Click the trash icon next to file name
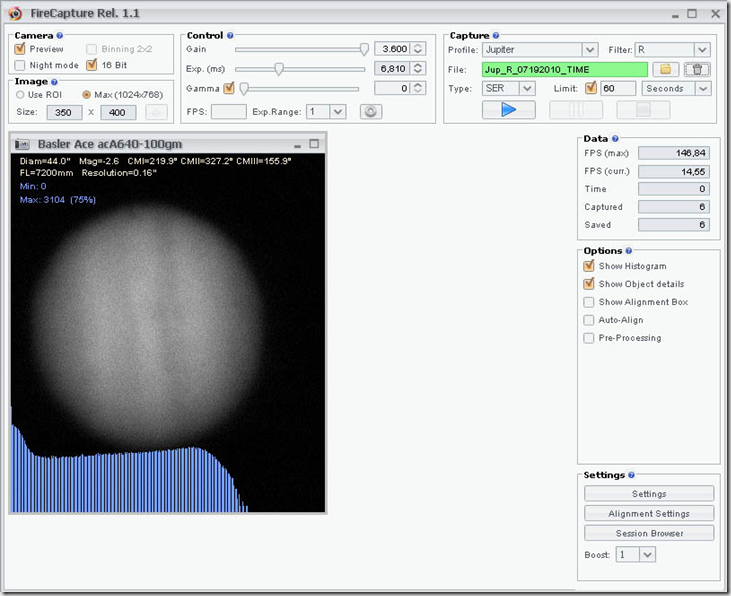Screen dimensions: 731x596 (x=697, y=69)
